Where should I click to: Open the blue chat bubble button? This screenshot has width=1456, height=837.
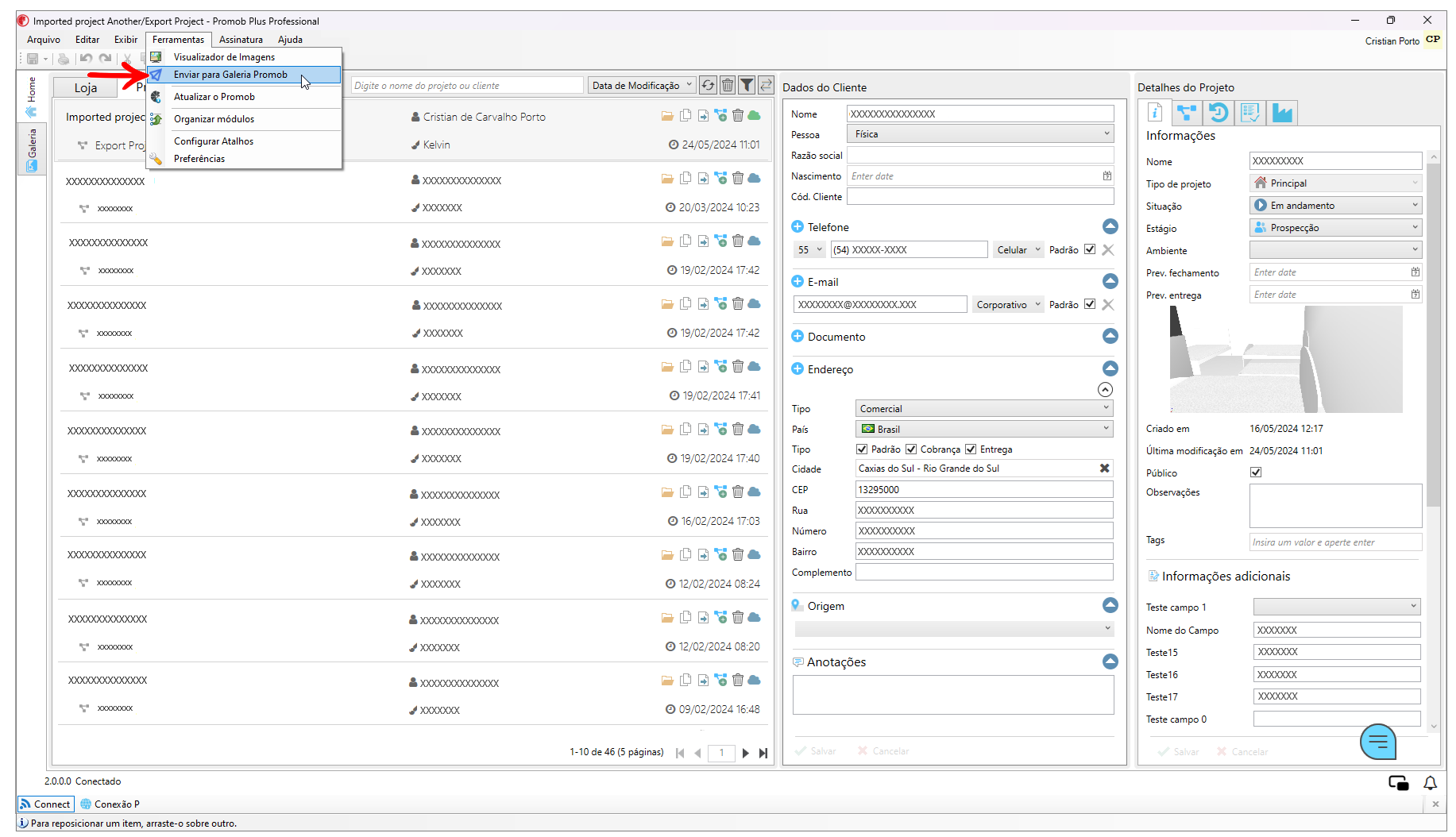tap(1378, 742)
